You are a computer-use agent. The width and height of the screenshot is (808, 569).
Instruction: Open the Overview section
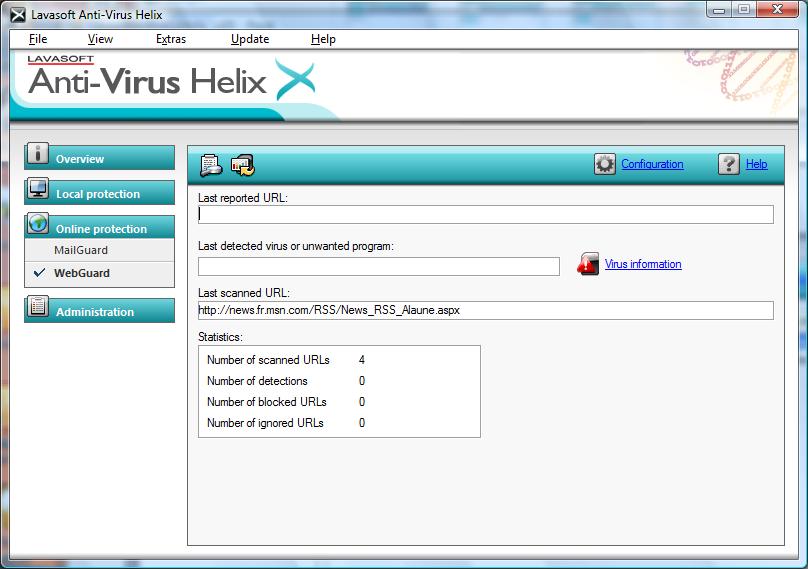(x=80, y=159)
